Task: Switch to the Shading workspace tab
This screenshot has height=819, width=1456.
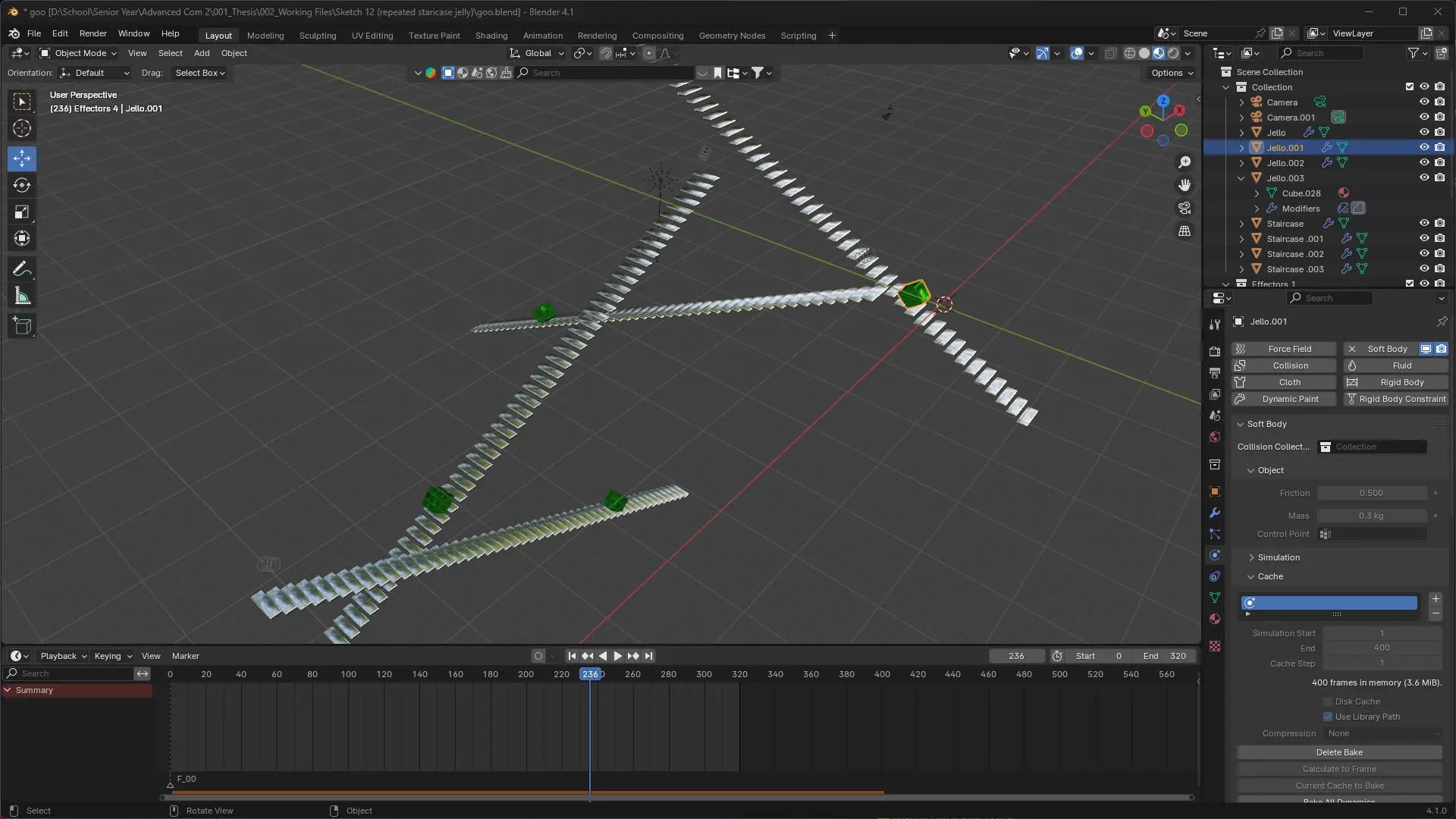Action: click(491, 36)
